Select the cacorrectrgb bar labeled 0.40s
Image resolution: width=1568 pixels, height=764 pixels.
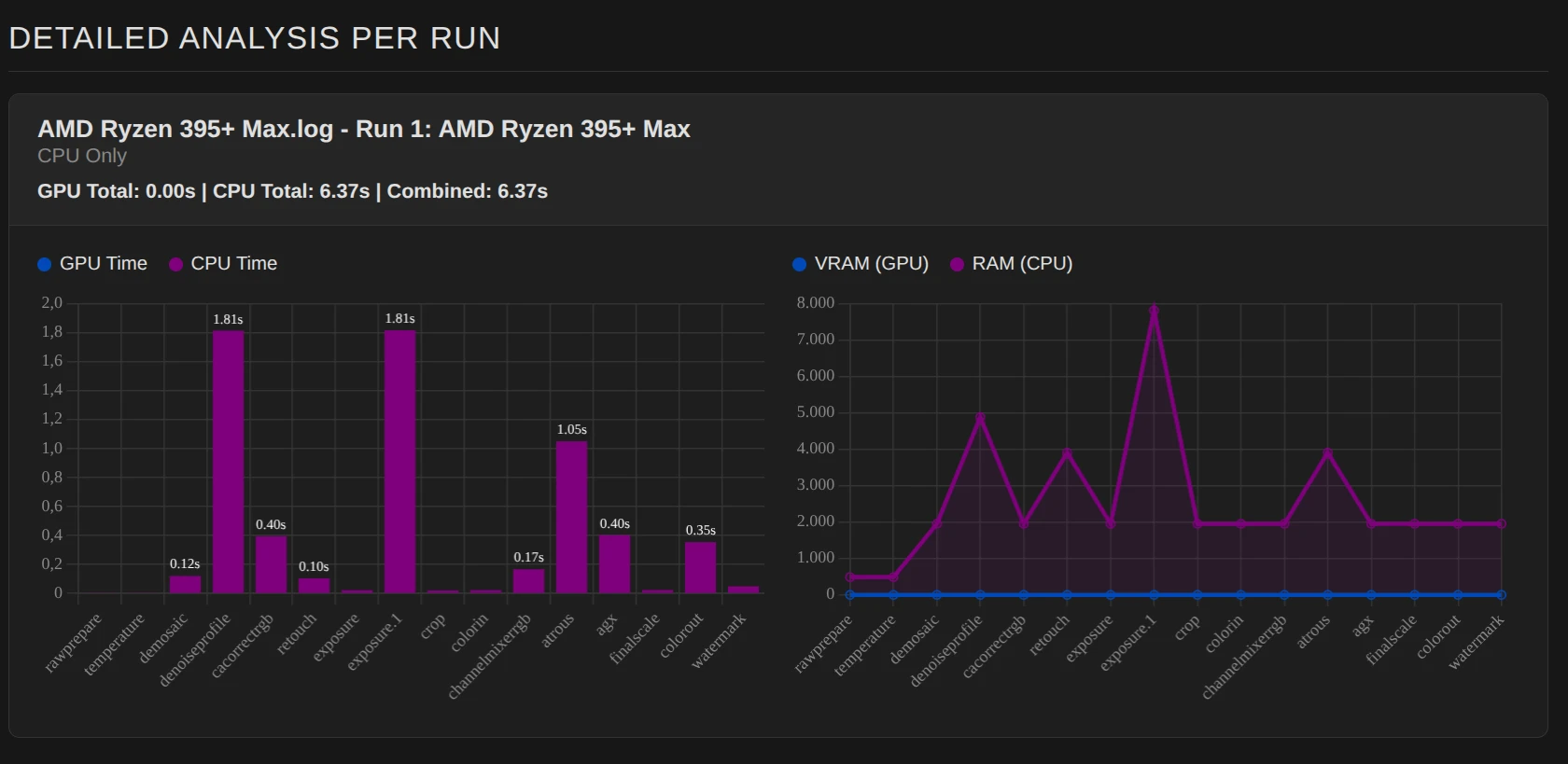click(271, 564)
